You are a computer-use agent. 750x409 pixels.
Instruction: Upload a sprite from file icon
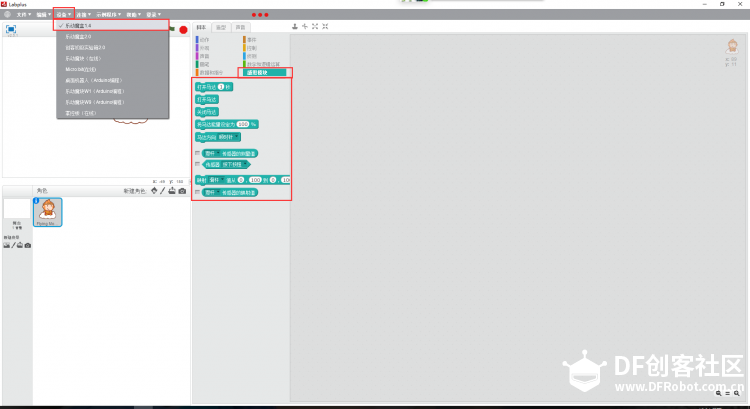point(172,191)
